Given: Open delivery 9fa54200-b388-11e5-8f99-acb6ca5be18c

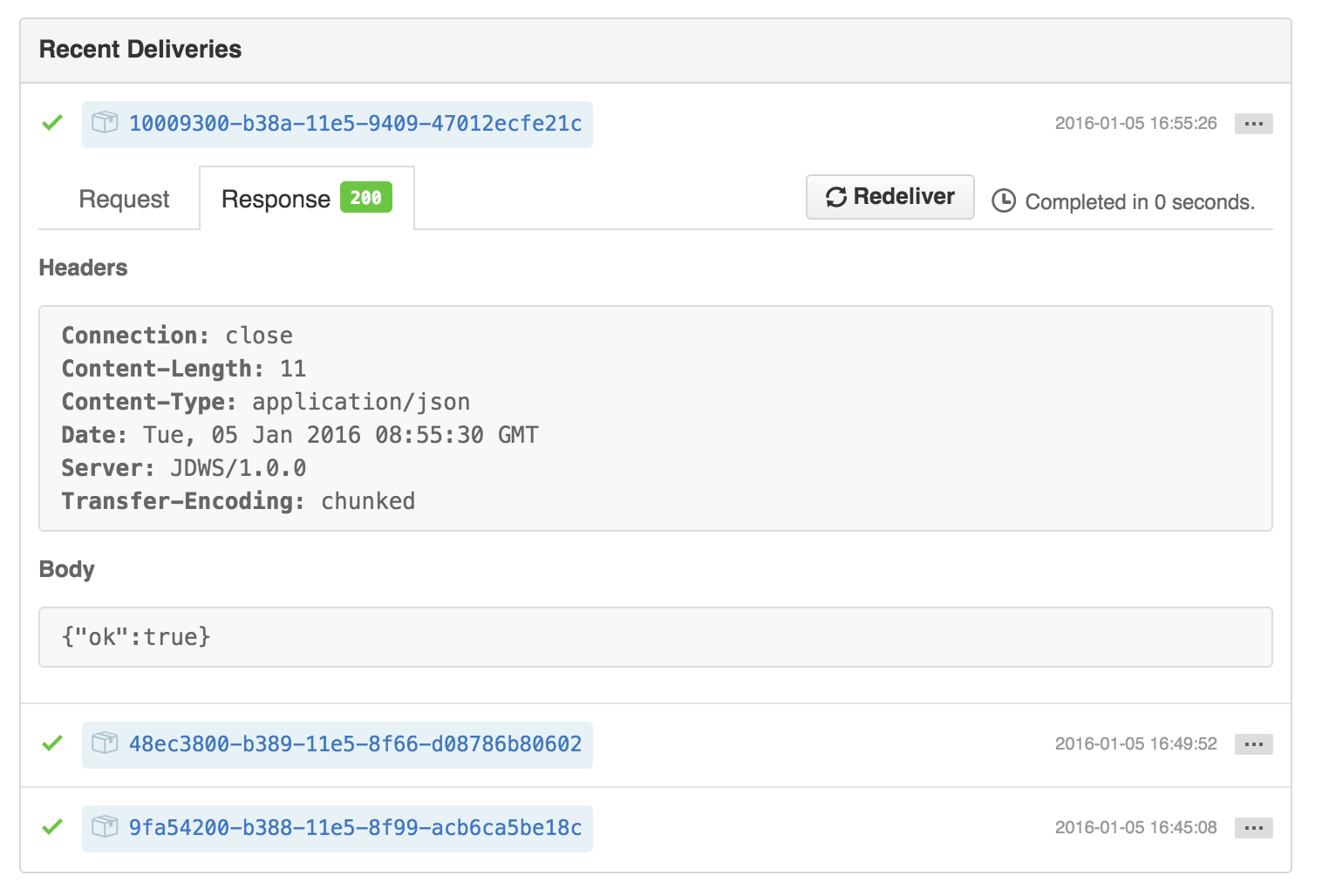Looking at the screenshot, I should (x=355, y=828).
